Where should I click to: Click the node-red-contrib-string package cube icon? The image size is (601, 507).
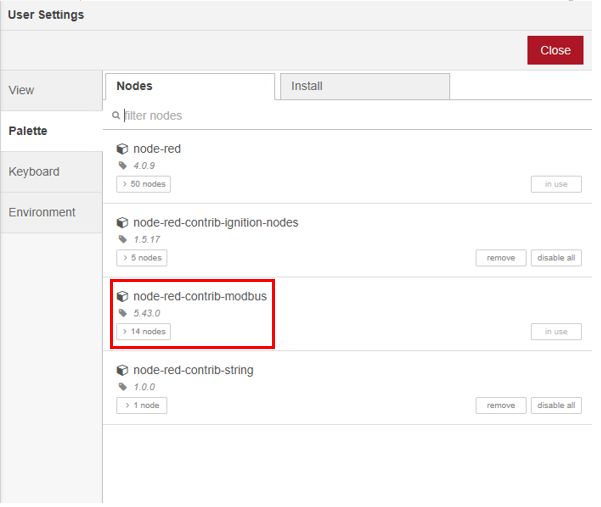coord(122,370)
